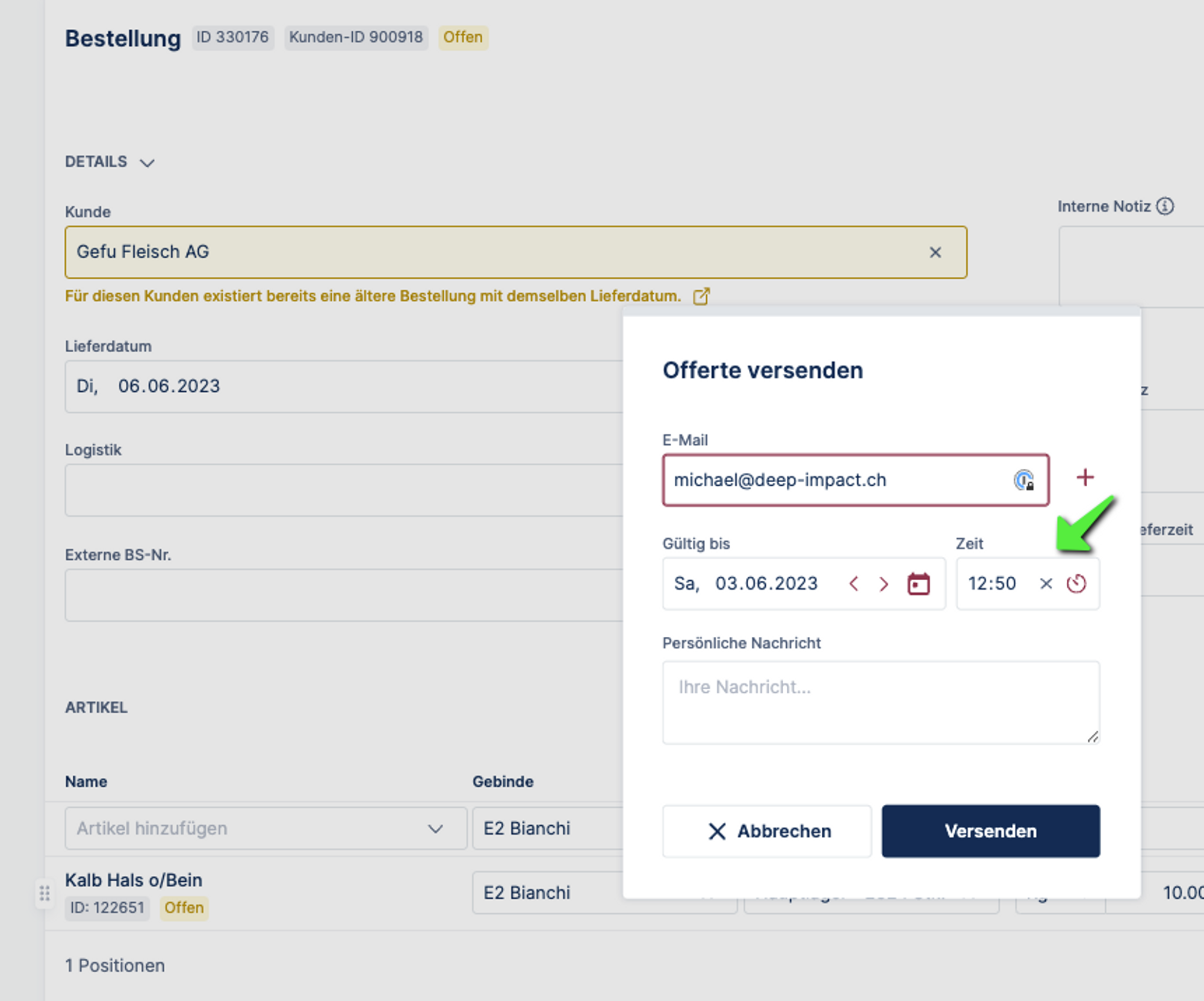This screenshot has width=1204, height=1001.
Task: Open the external link icon for older order
Action: click(701, 296)
